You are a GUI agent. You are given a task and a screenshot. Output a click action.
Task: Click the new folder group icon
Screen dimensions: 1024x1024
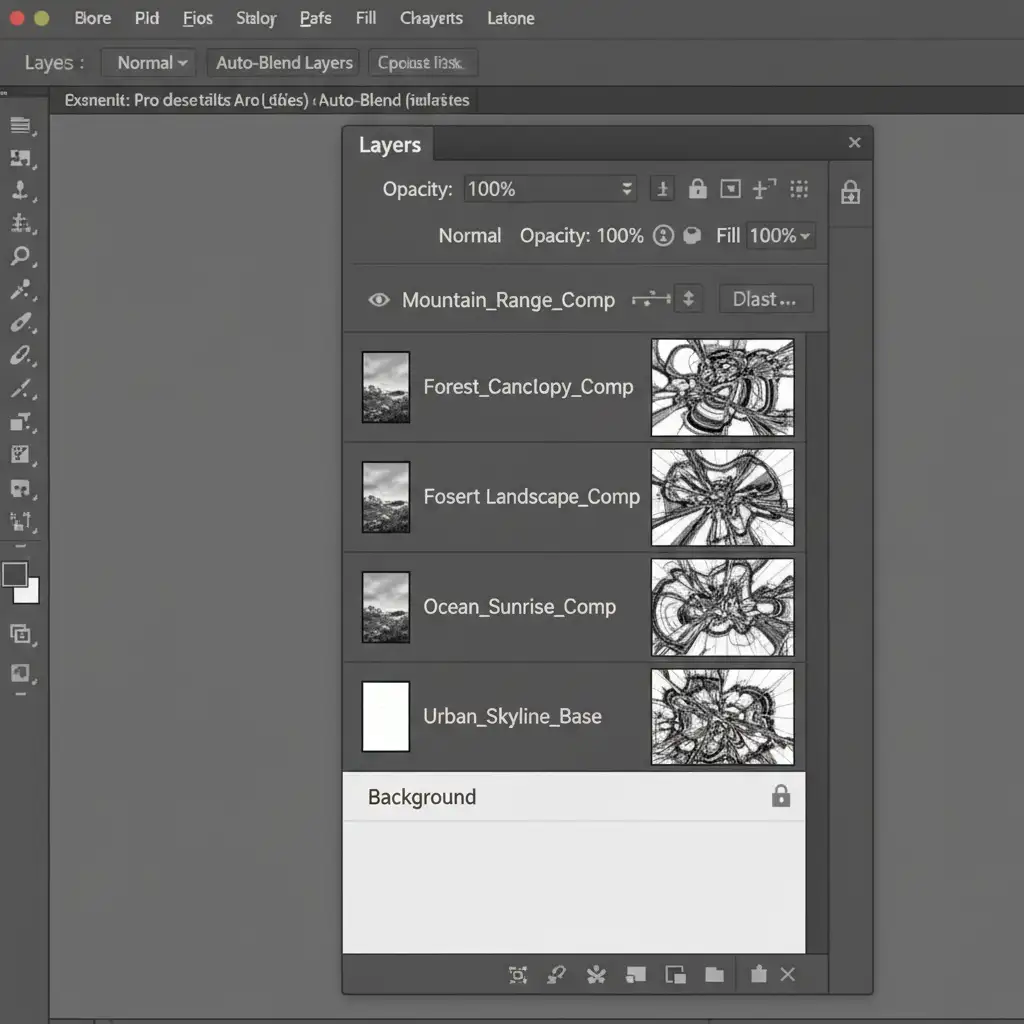[x=713, y=974]
